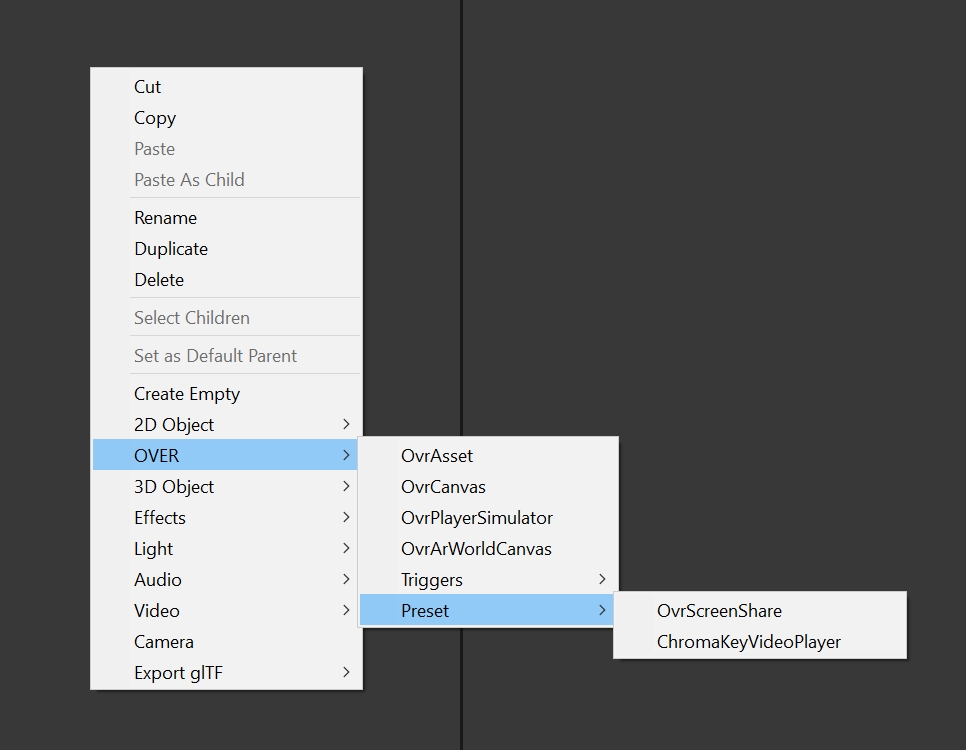Select the Duplicate menu entry
The width and height of the screenshot is (966, 750).
pyautogui.click(x=171, y=249)
